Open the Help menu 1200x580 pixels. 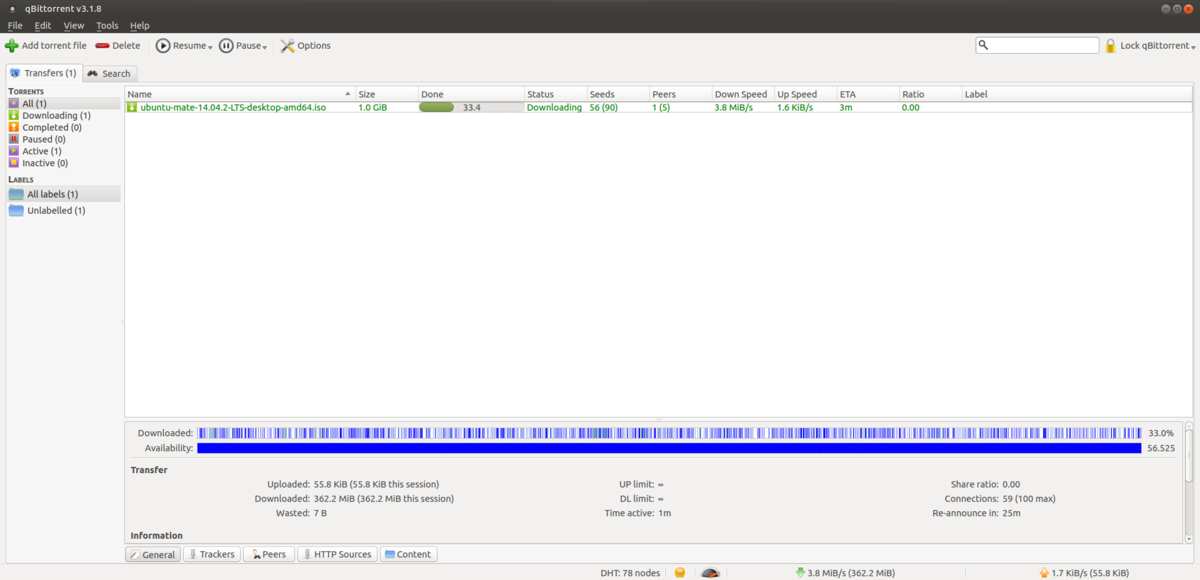tap(140, 25)
